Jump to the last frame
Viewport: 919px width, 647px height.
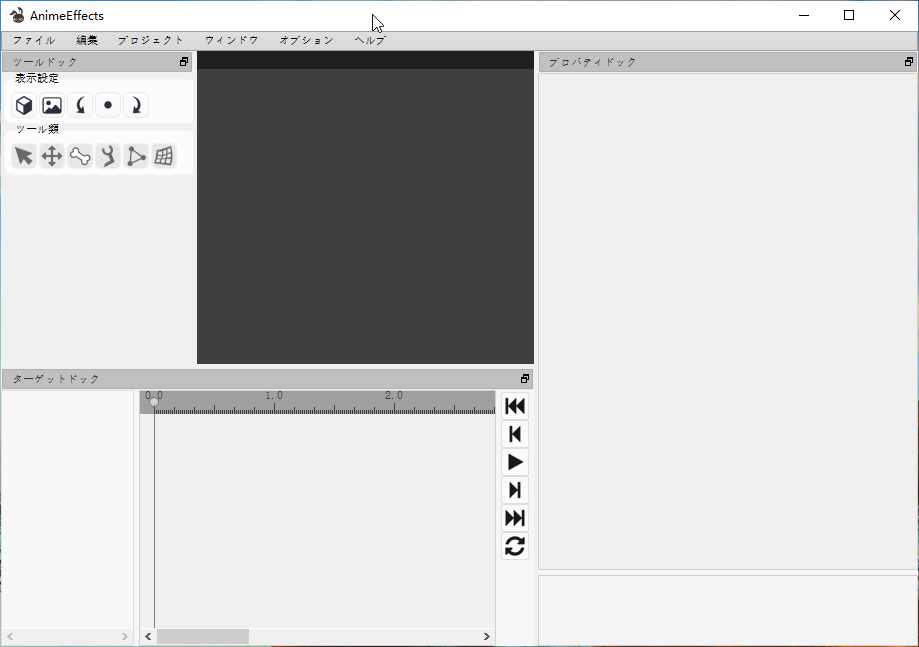(515, 518)
